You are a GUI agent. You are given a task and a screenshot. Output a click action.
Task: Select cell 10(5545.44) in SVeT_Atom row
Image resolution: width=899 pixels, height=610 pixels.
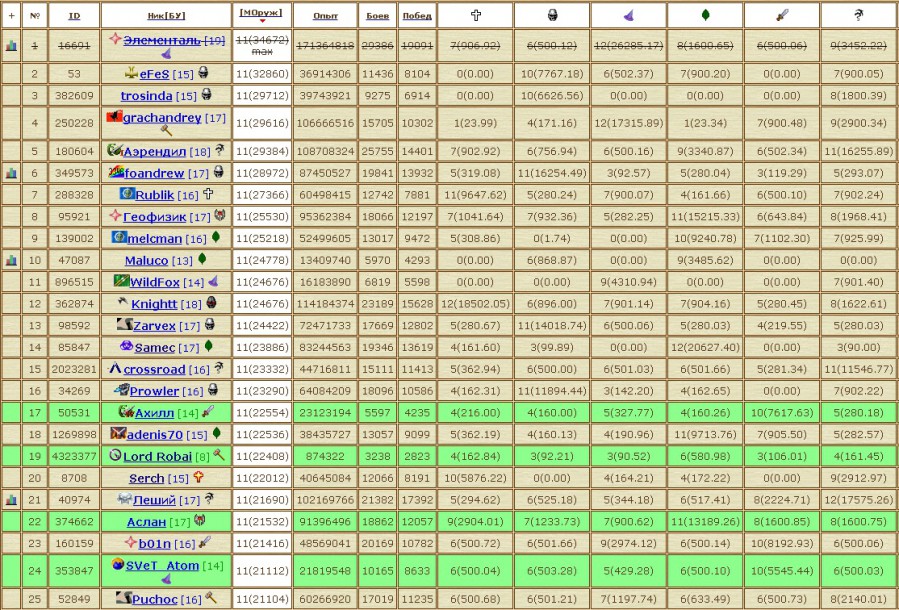click(x=782, y=571)
